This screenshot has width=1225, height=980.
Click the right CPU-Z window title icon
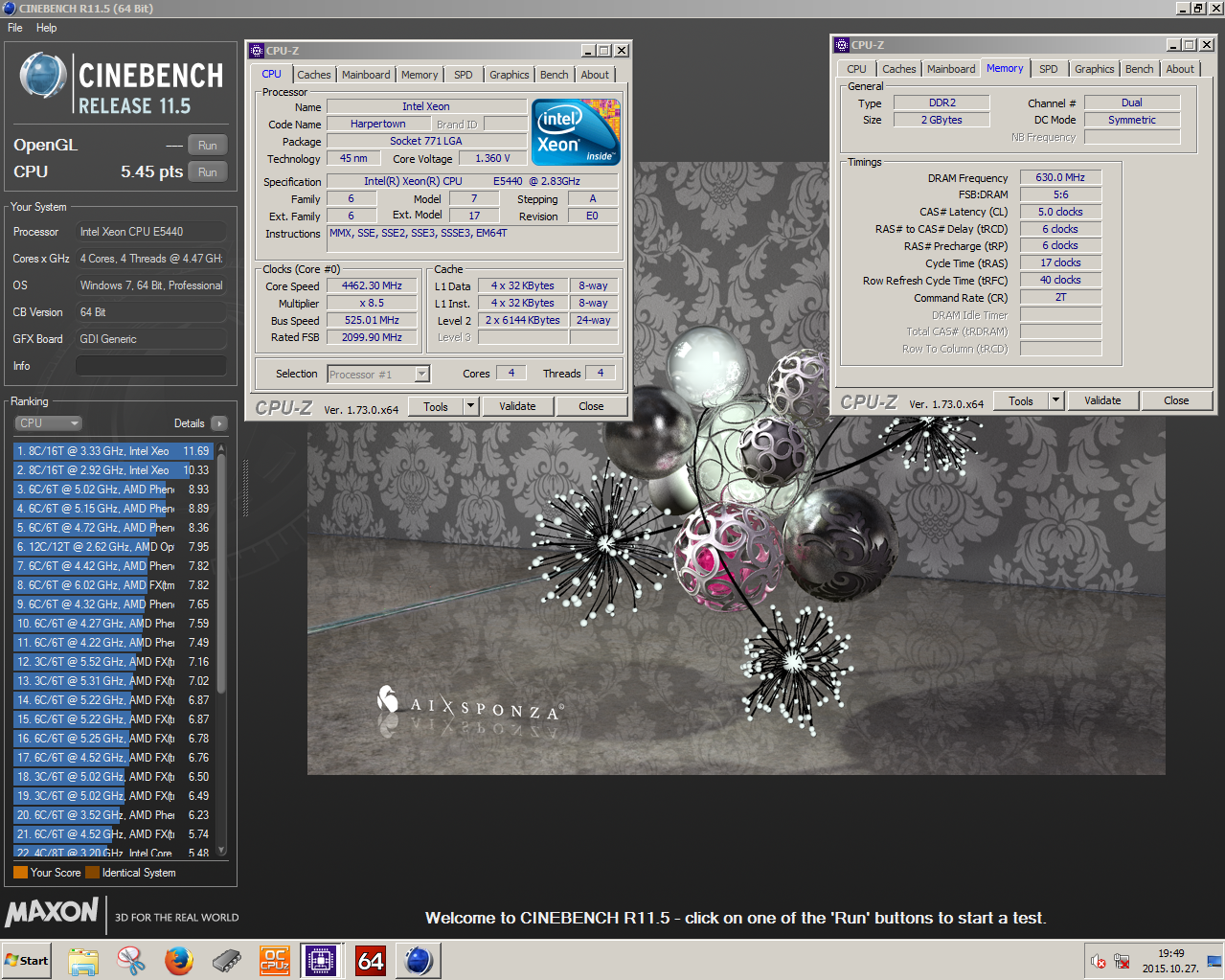[842, 45]
